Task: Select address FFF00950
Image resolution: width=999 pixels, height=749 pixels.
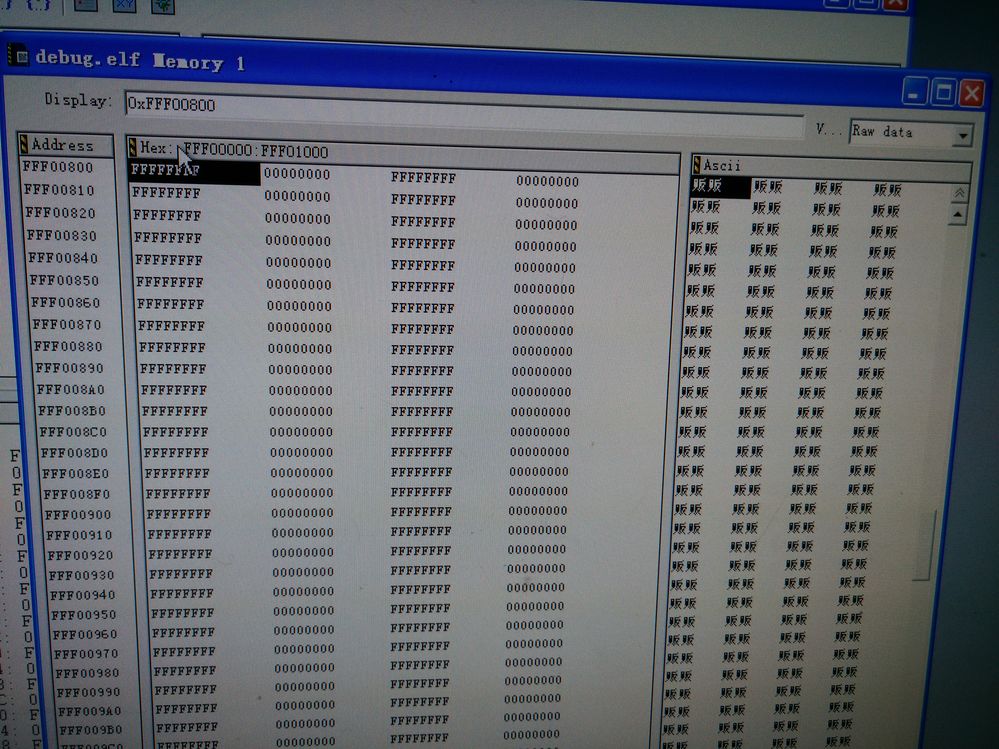Action: click(x=84, y=615)
